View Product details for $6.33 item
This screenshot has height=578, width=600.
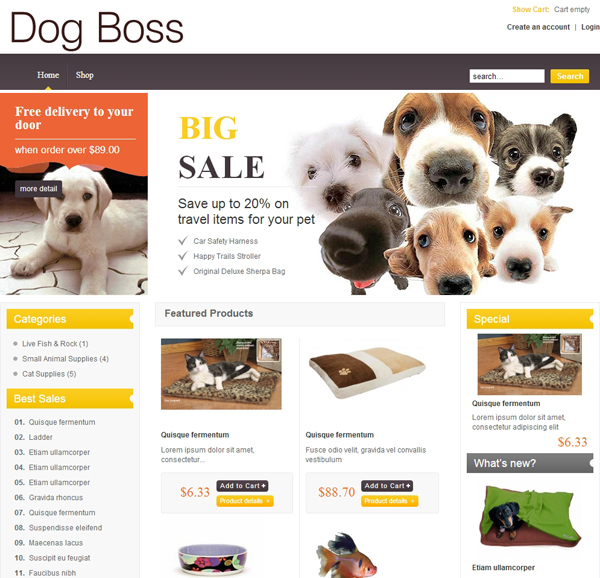[245, 501]
